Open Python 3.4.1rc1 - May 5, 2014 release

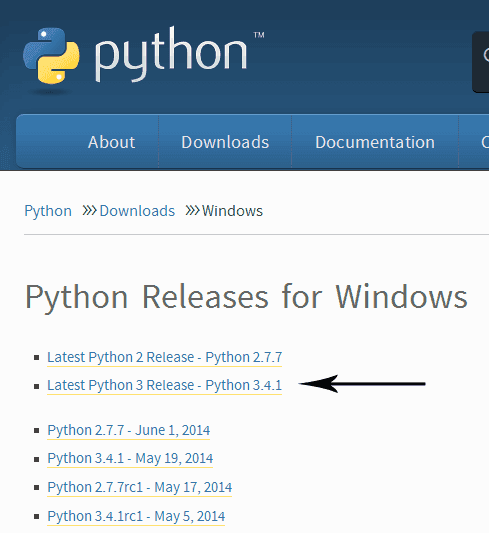tap(136, 516)
